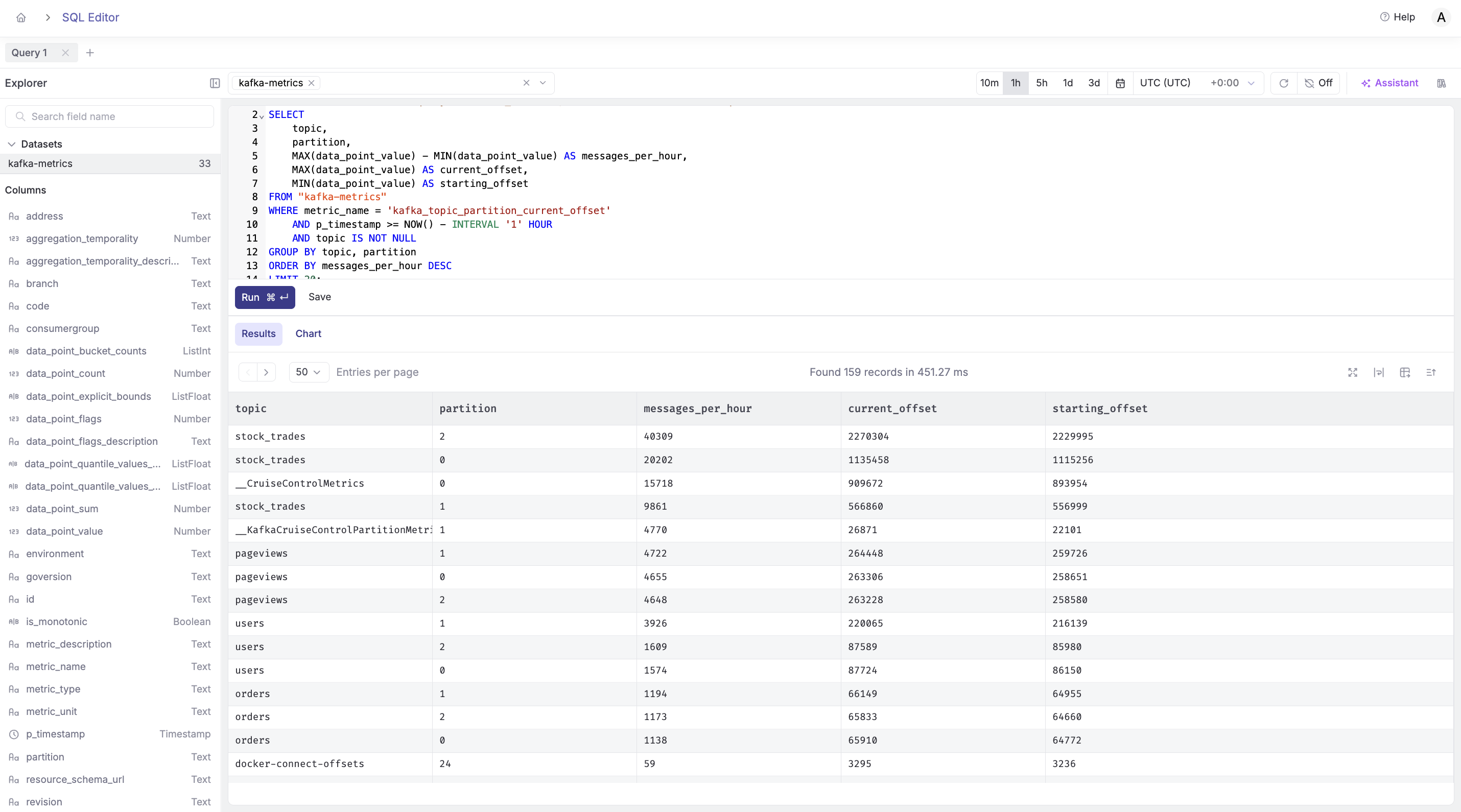Toggle auto-refresh Off button
Viewport: 1461px width, 812px height.
1318,83
